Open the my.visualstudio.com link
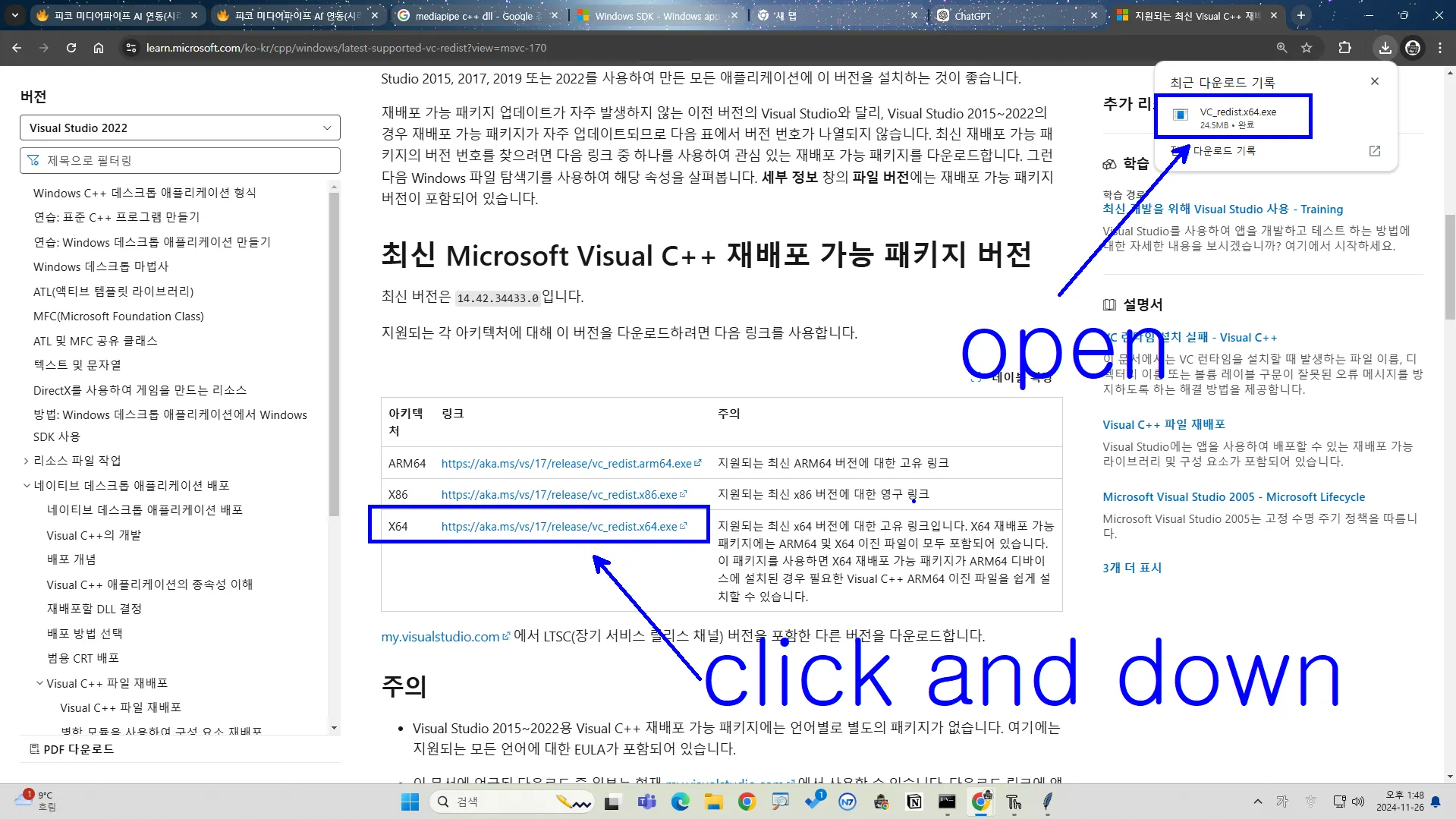This screenshot has height=819, width=1456. [x=445, y=636]
